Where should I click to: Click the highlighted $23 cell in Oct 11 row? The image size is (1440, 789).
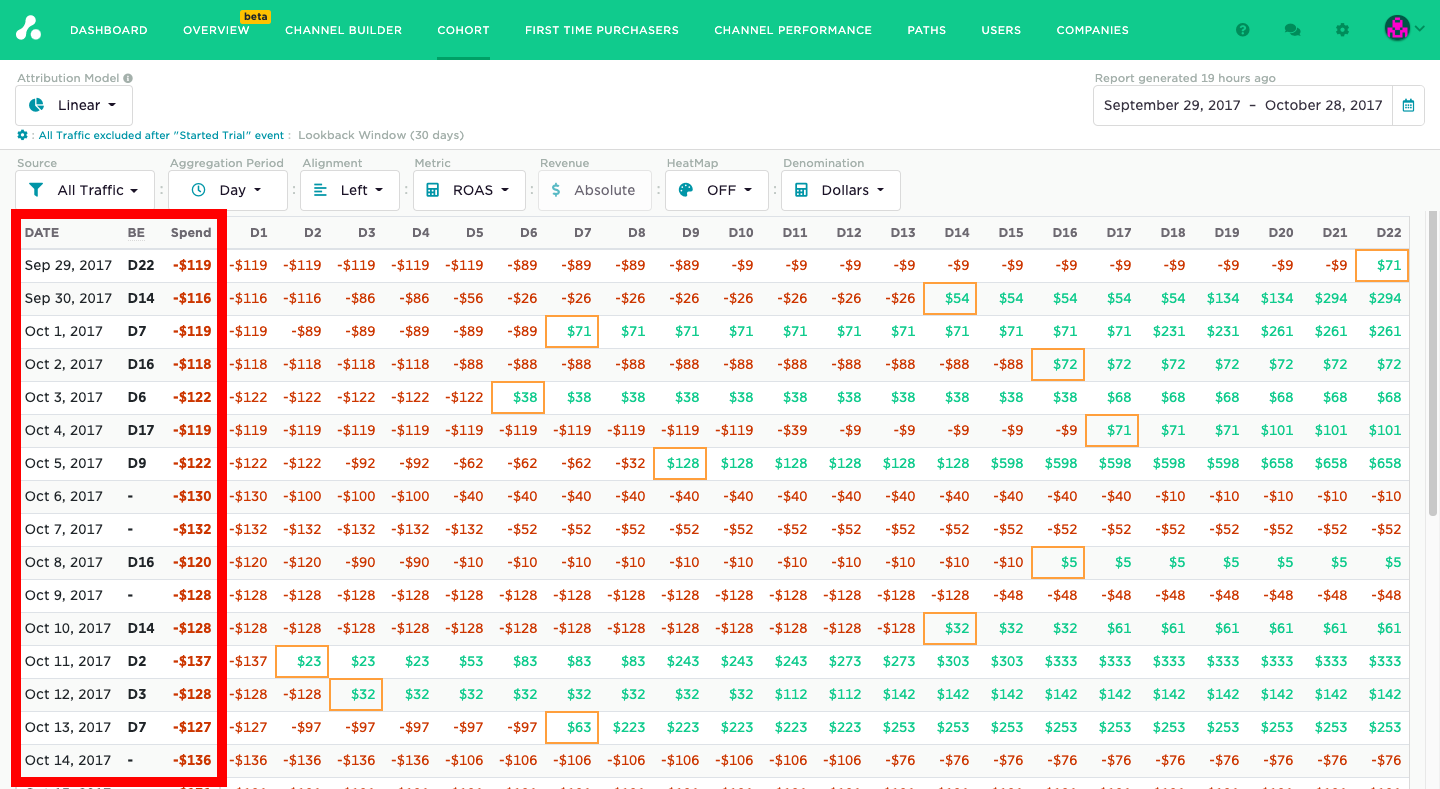tap(302, 661)
